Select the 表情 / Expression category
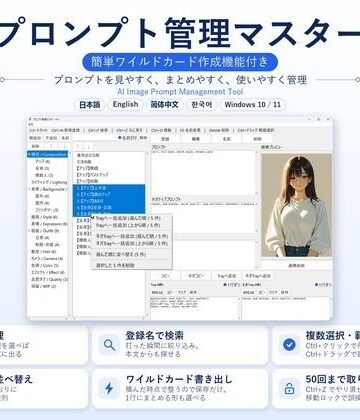This screenshot has height=420, width=360. coord(49,224)
